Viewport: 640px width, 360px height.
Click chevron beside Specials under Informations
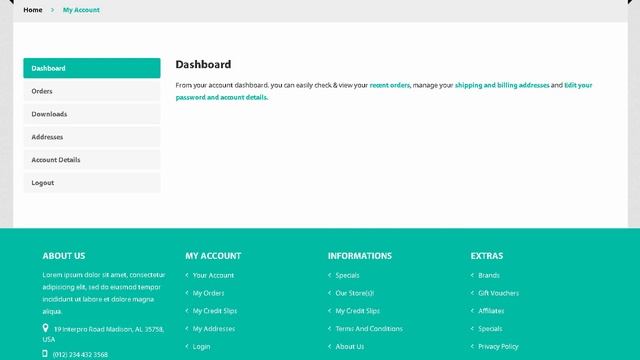tap(330, 275)
